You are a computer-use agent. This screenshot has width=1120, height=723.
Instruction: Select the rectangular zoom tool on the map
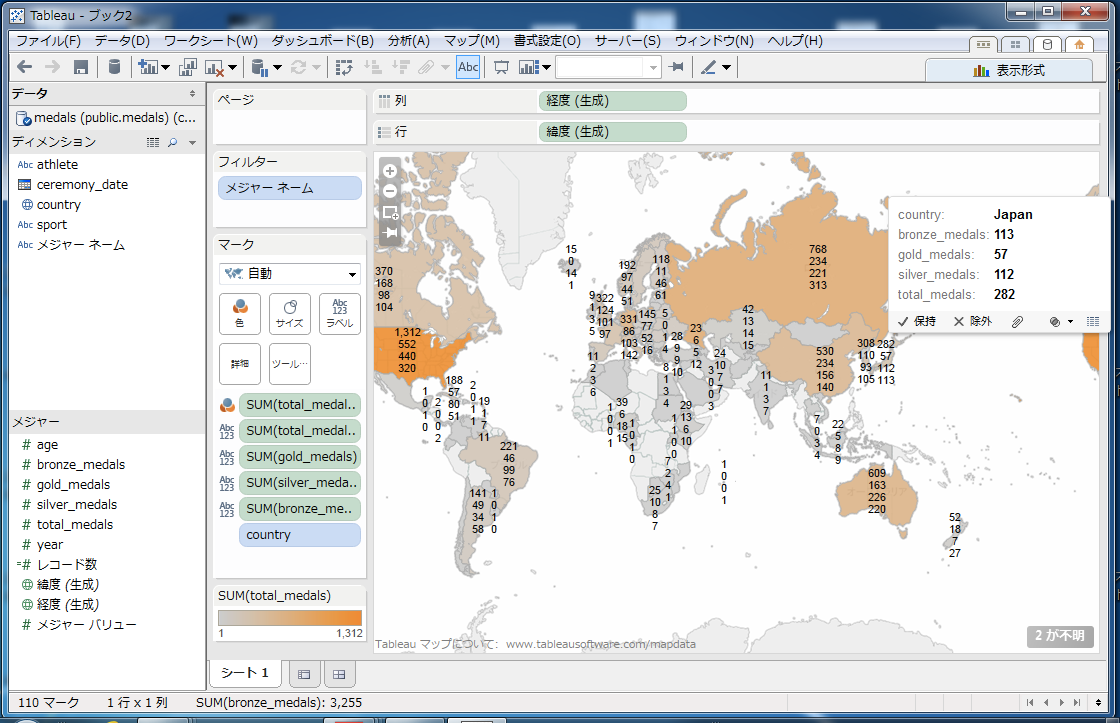390,213
